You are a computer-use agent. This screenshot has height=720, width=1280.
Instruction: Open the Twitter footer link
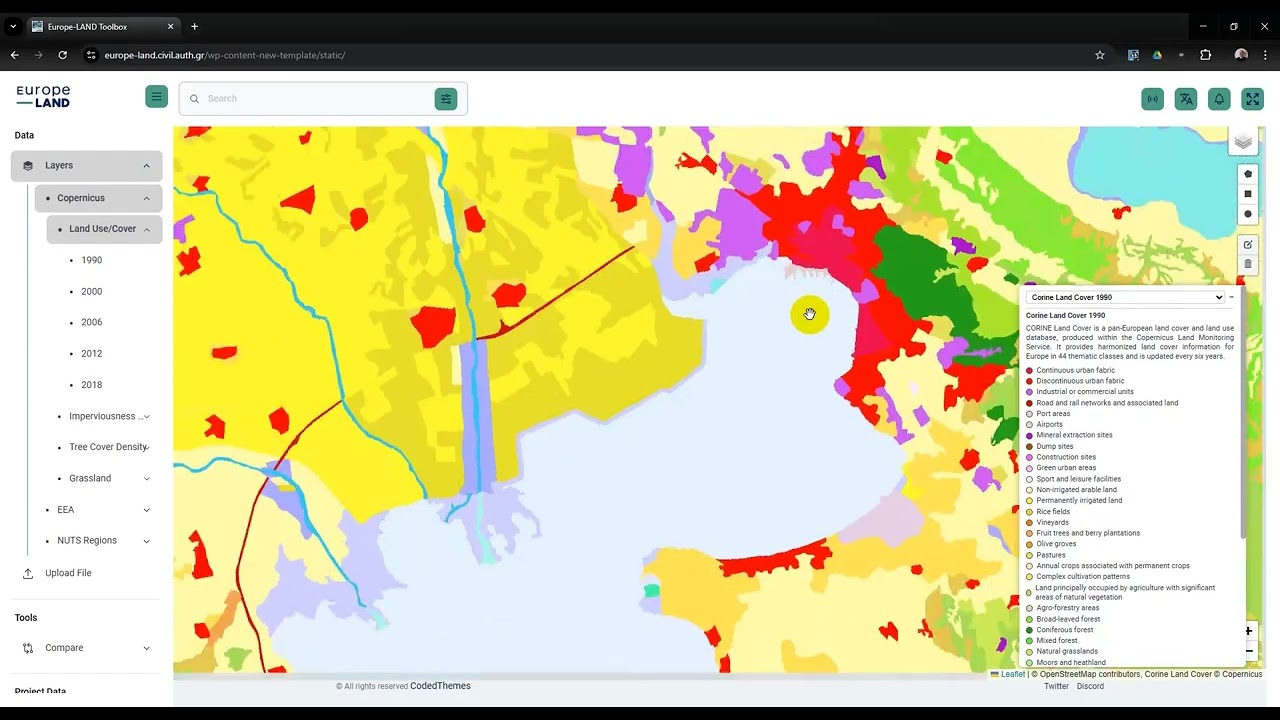[1057, 686]
